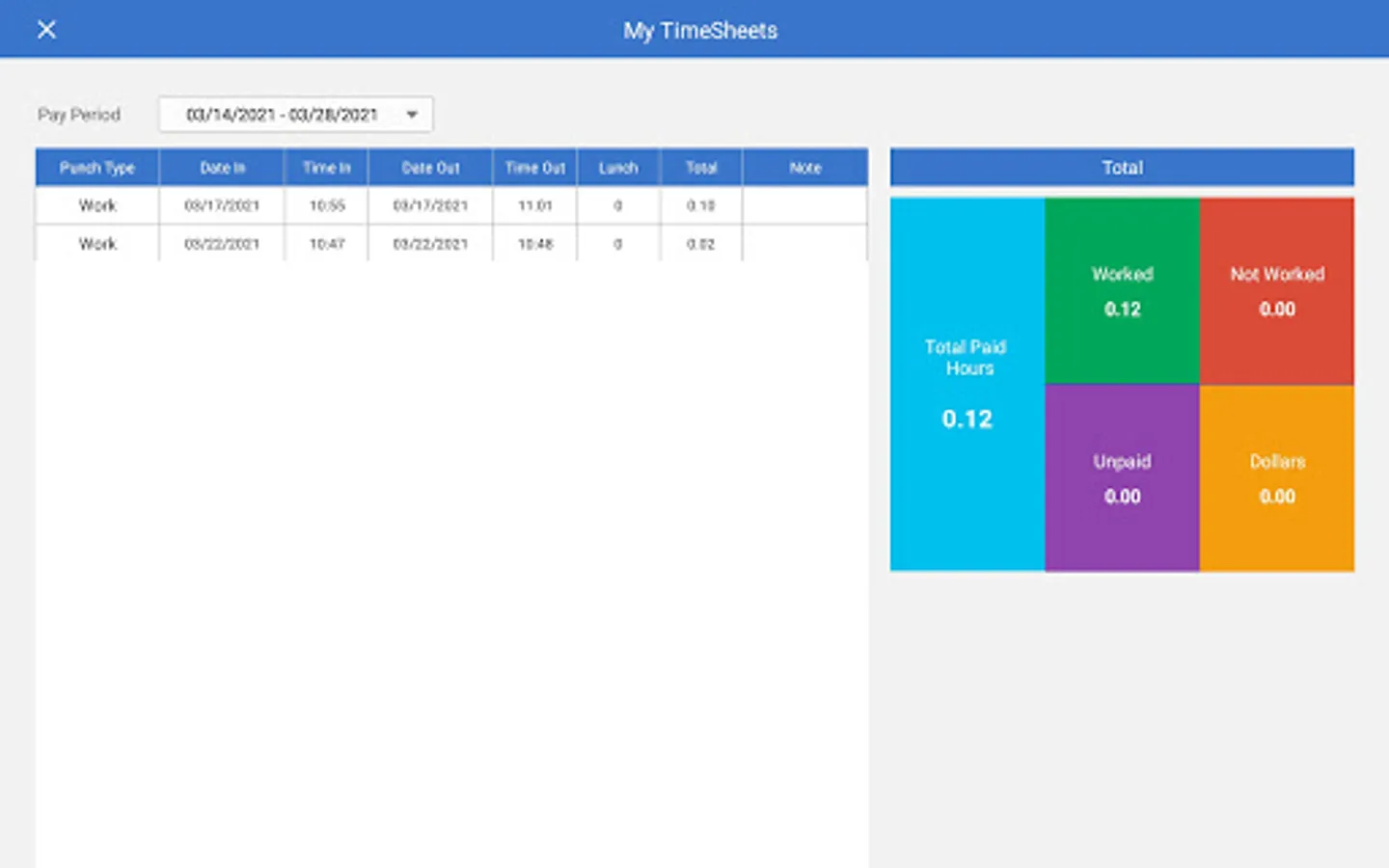The image size is (1389, 868).
Task: Click the Time Out column header
Action: pos(533,167)
